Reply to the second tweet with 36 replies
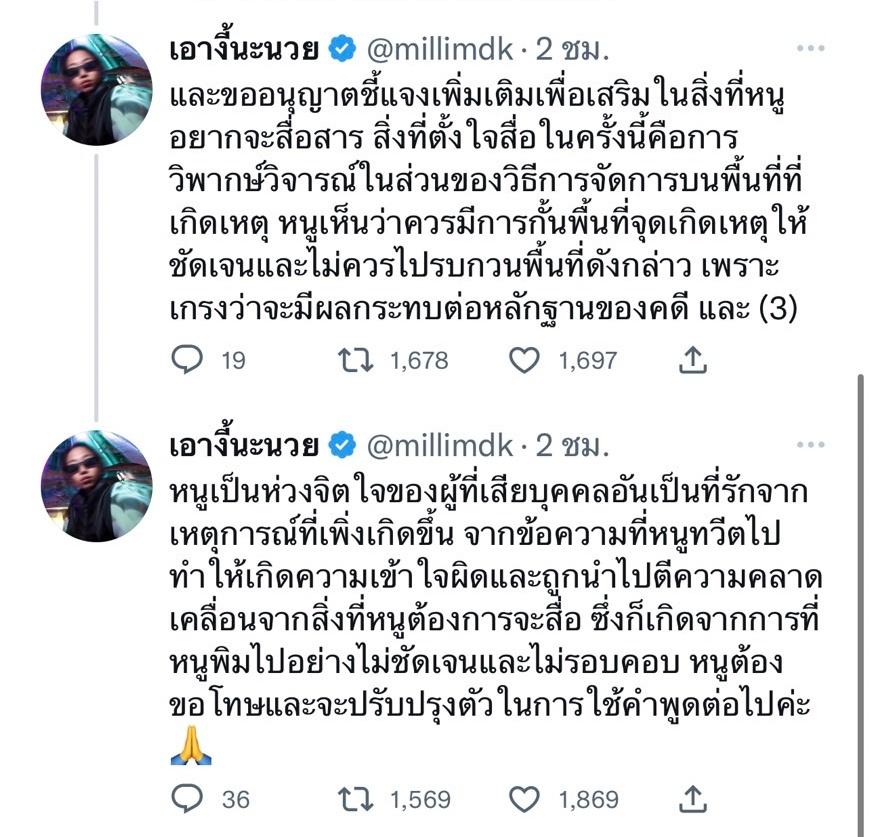Image resolution: width=870 pixels, height=837 pixels. 188,798
